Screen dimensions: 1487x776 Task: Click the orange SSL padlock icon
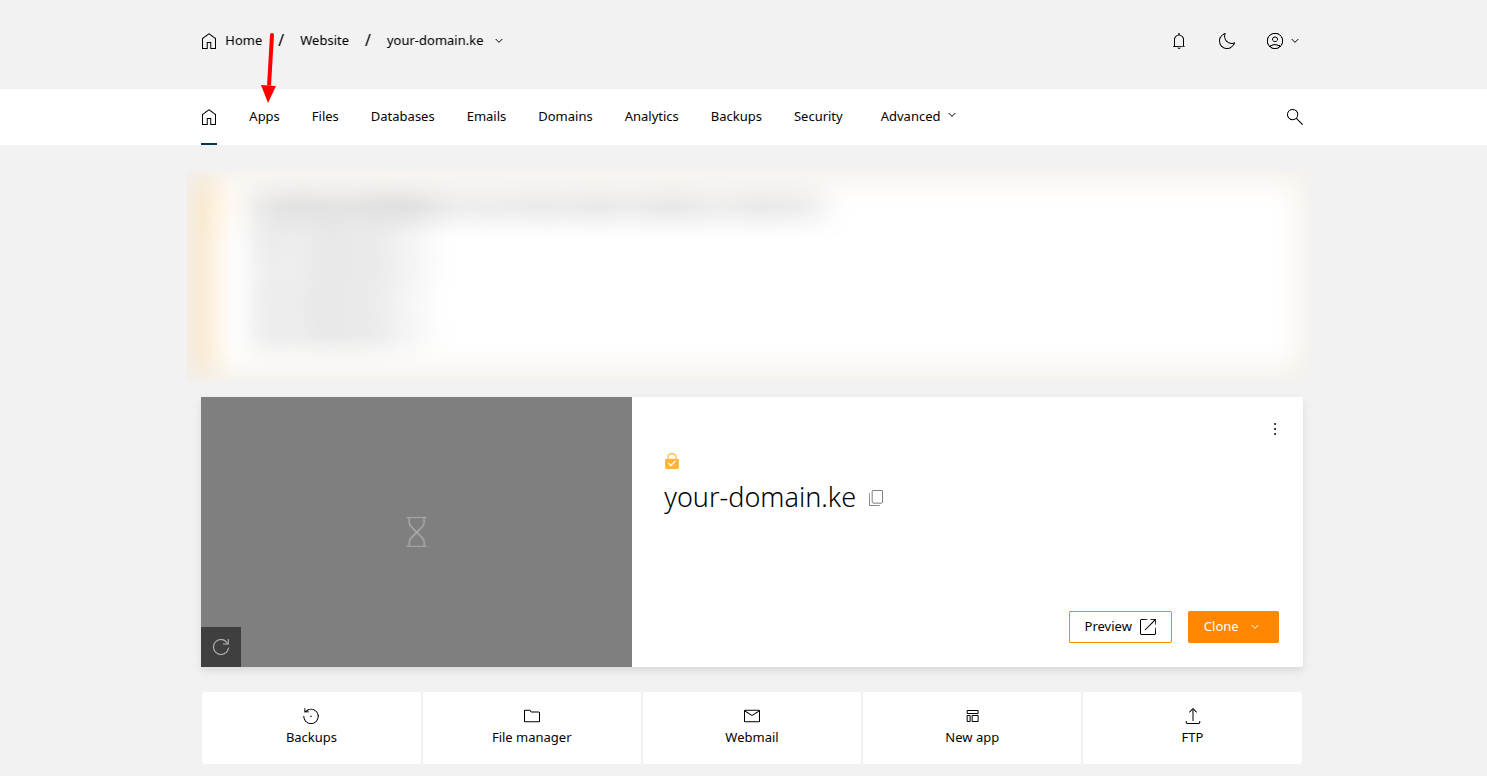pos(672,461)
